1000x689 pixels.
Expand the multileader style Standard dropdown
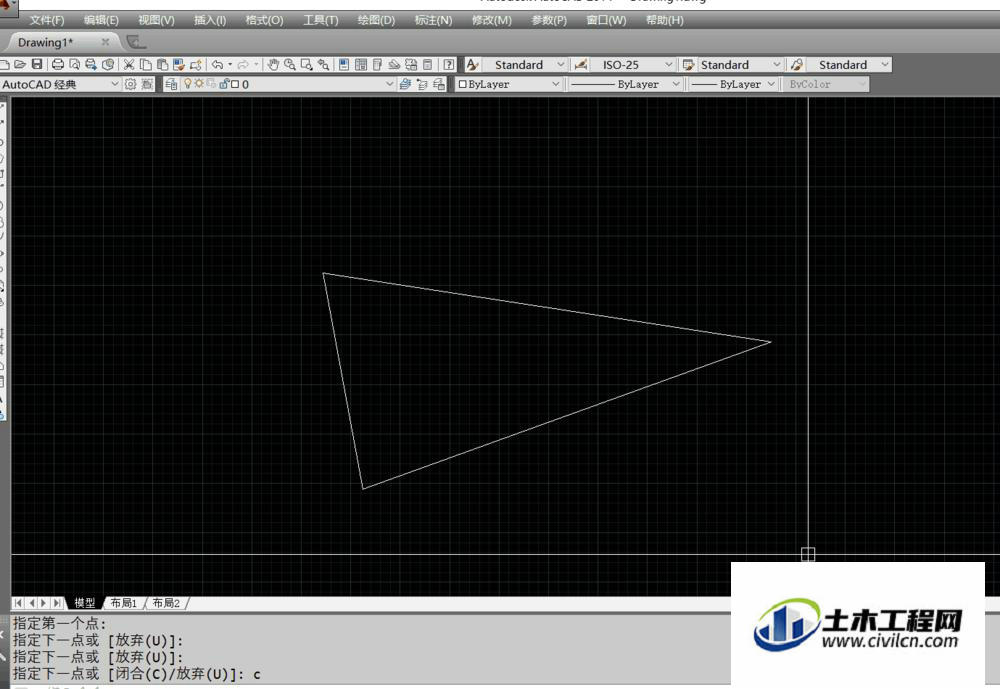pos(885,64)
